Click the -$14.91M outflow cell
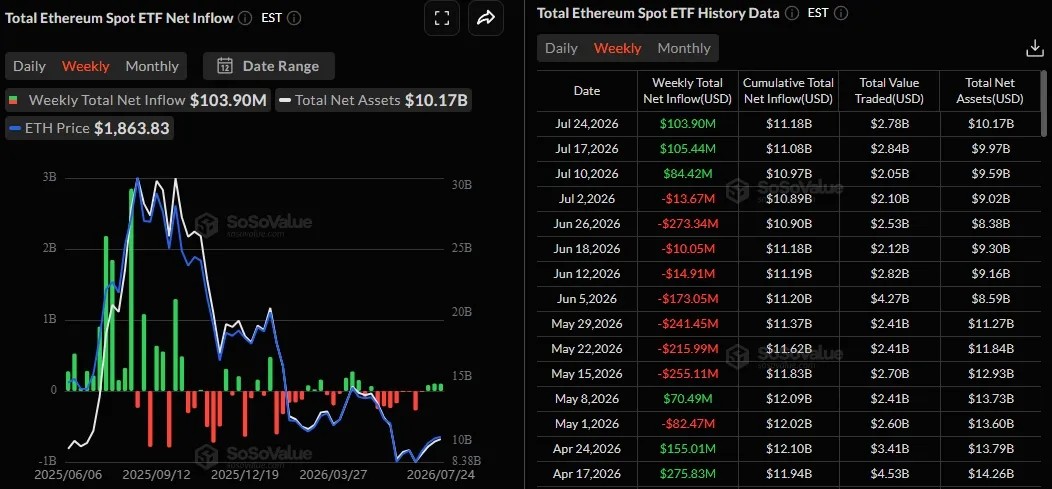 click(x=688, y=274)
